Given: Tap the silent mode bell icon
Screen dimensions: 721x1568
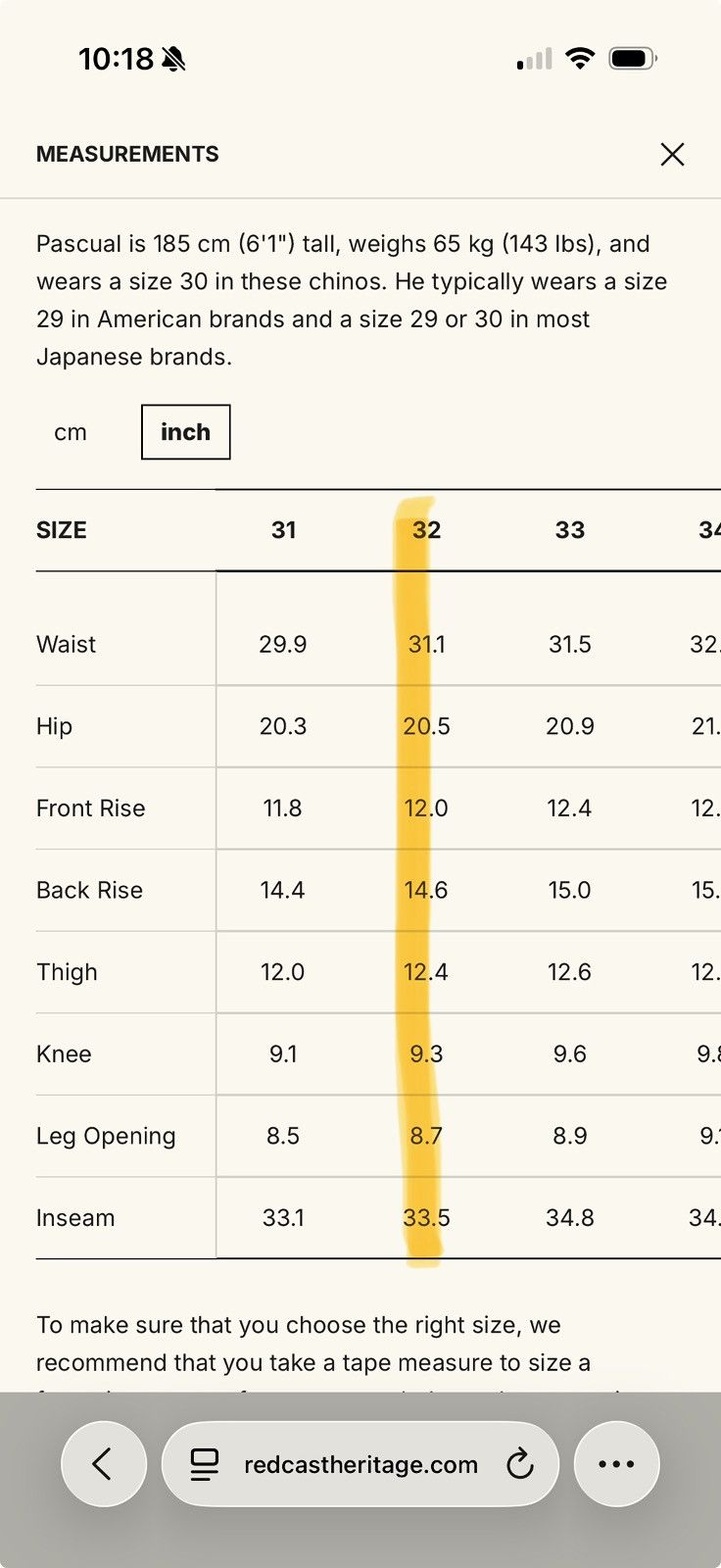Looking at the screenshot, I should (x=173, y=60).
